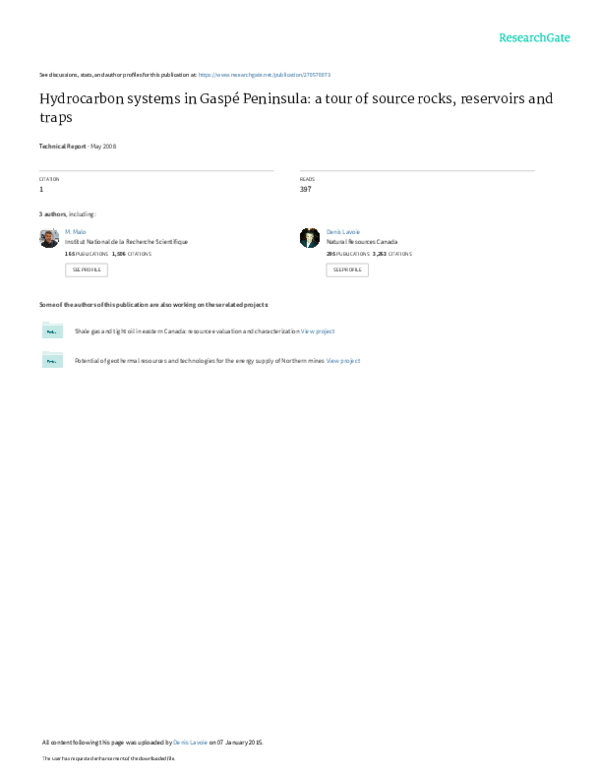Click Denis Lavoie's name in the authors section
The width and height of the screenshot is (600, 777).
tap(343, 231)
